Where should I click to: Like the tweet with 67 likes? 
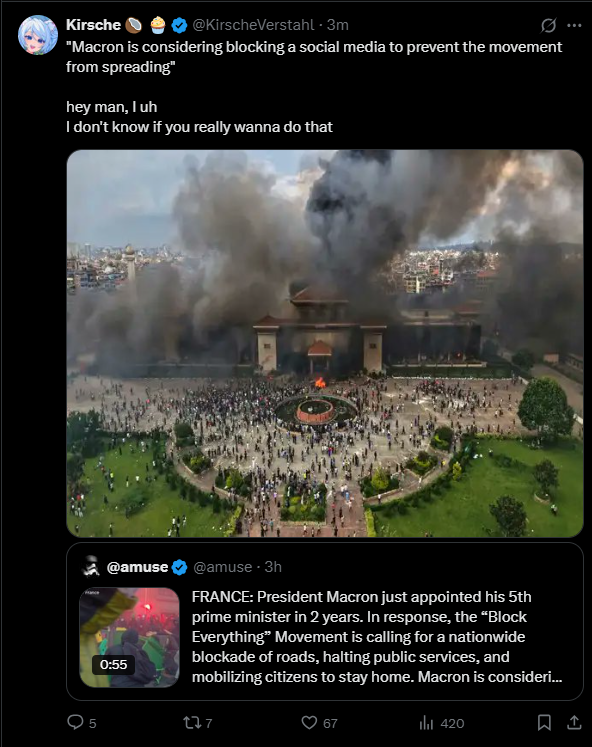point(319,723)
